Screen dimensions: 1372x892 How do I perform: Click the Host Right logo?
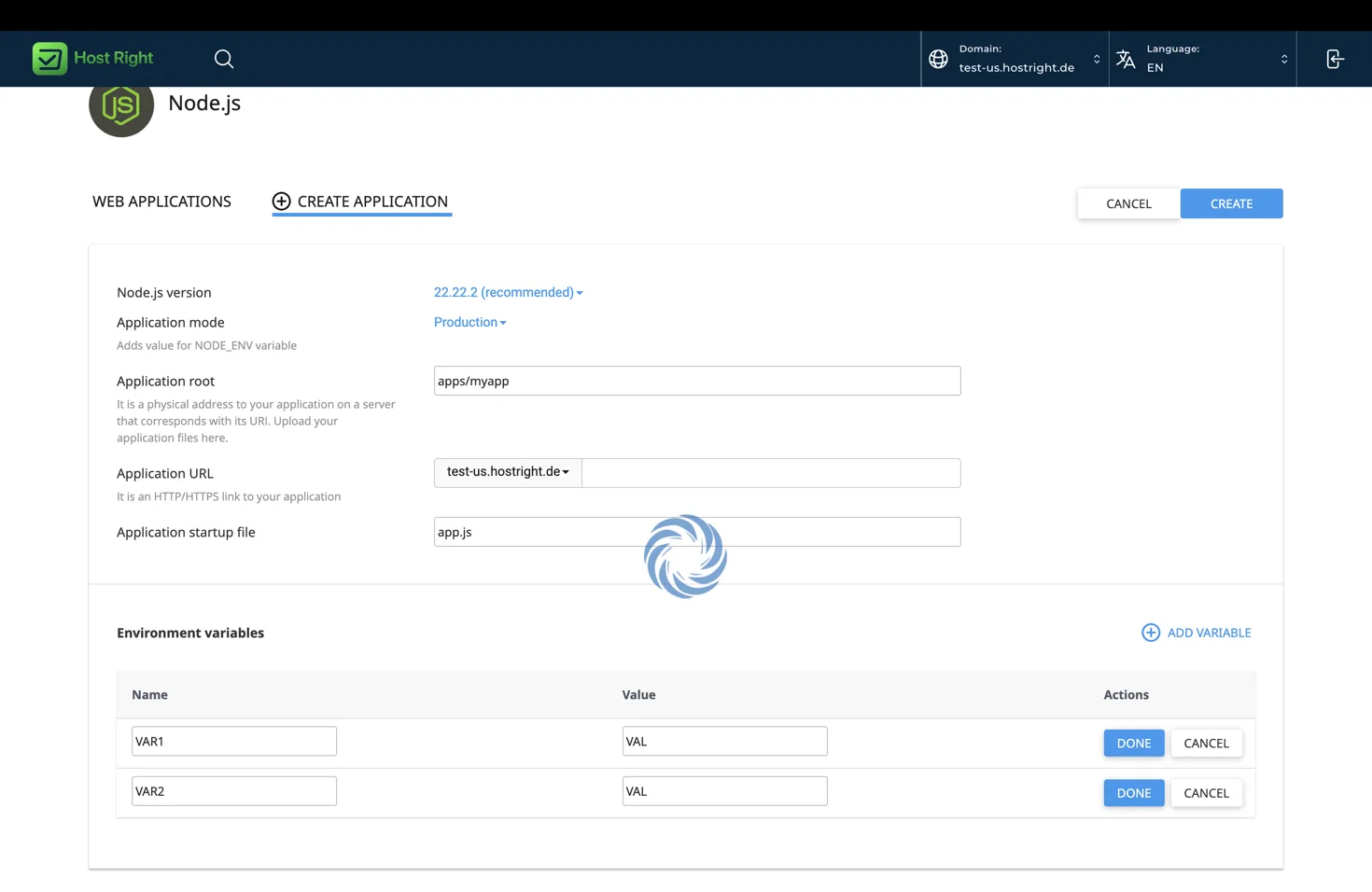[x=92, y=58]
